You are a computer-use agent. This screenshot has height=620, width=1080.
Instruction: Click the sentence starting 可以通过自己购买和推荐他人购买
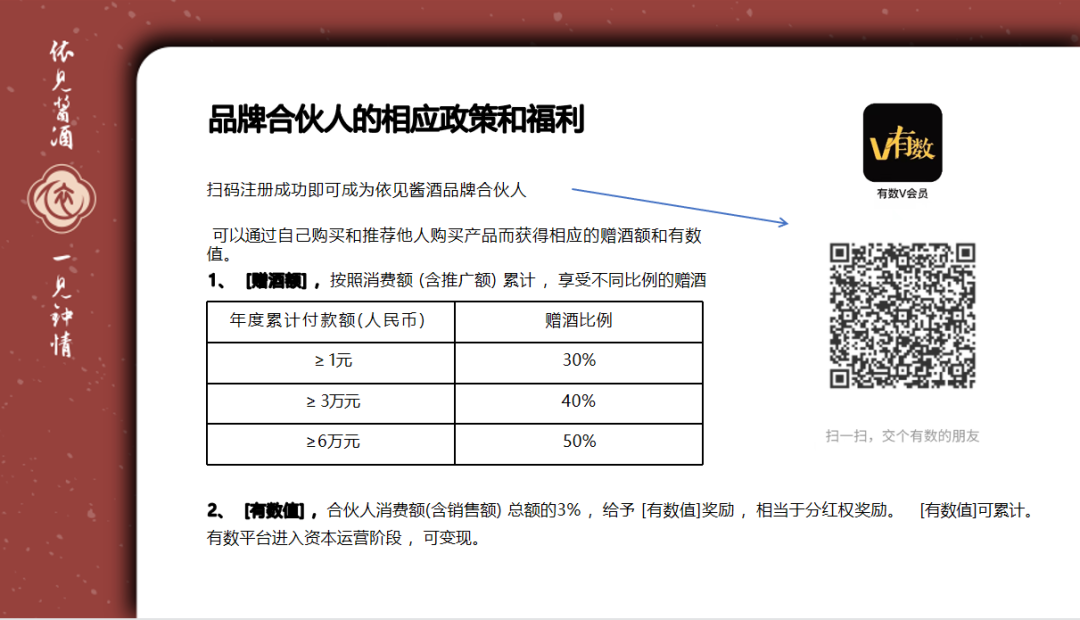tap(454, 245)
